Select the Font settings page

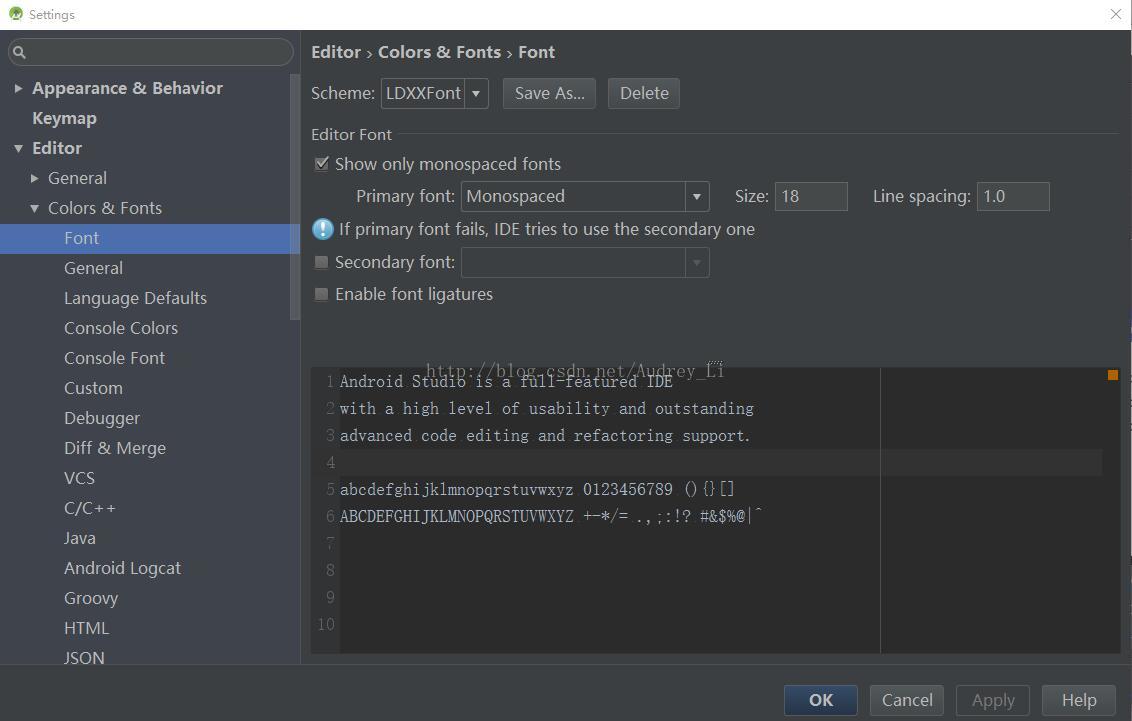[x=149, y=238]
